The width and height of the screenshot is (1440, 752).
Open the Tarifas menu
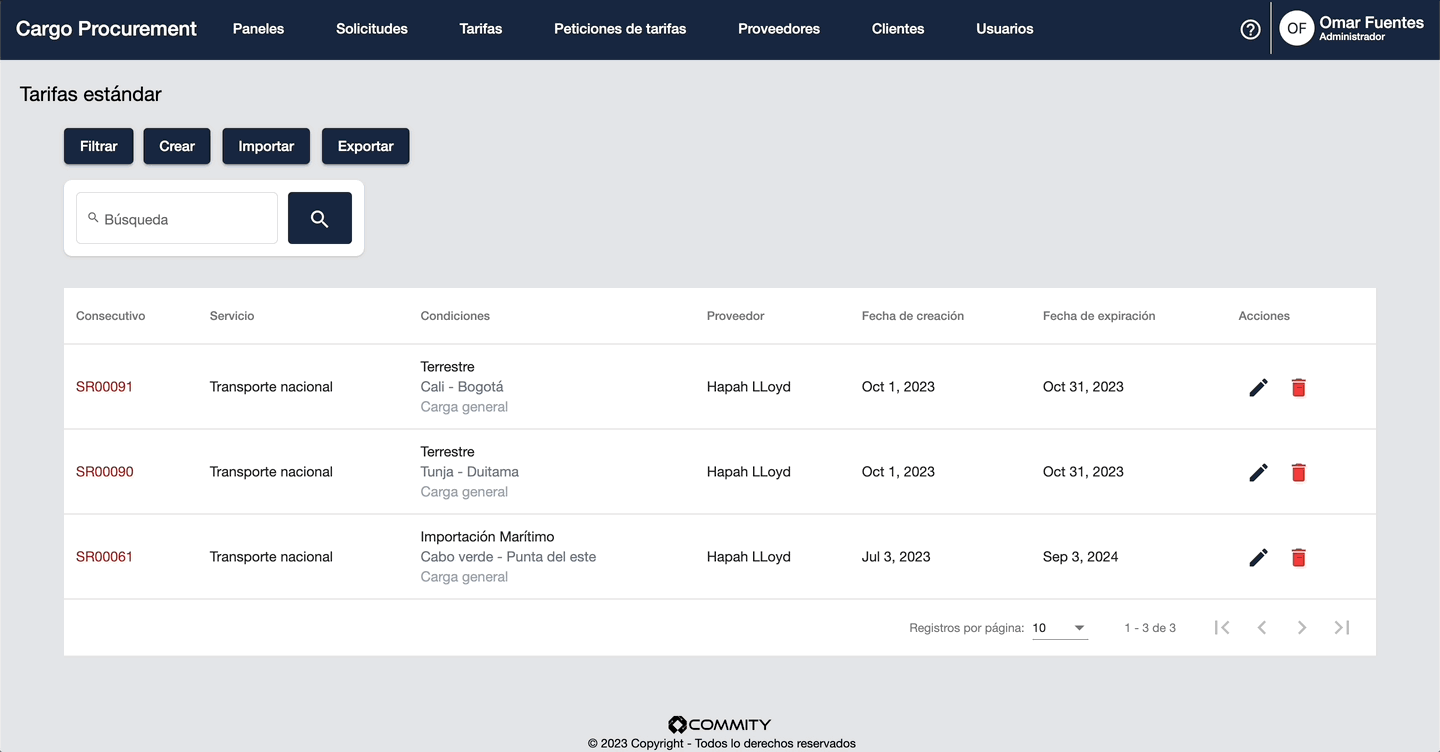pyautogui.click(x=481, y=29)
